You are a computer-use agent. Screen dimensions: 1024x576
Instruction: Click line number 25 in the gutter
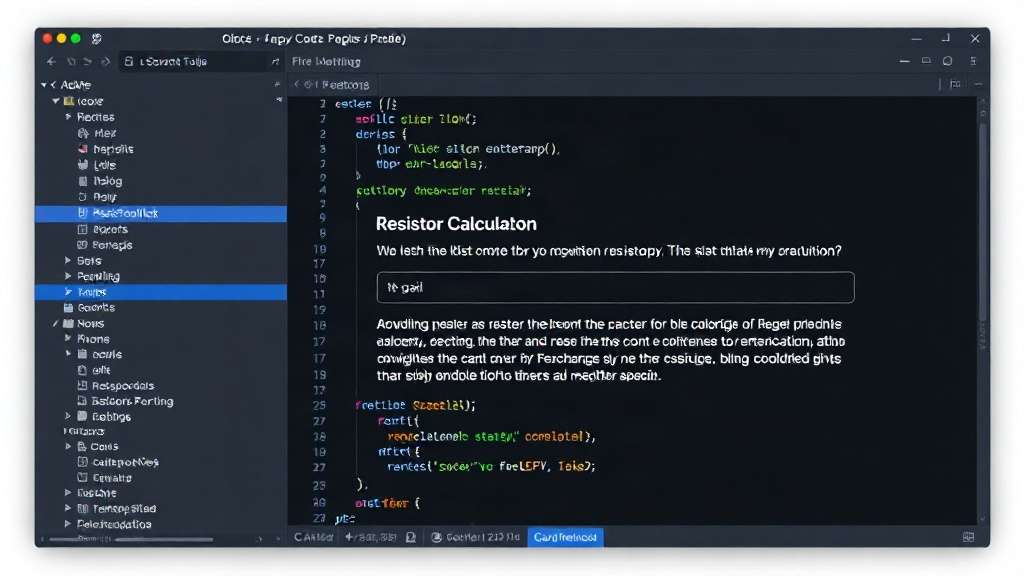tap(319, 405)
